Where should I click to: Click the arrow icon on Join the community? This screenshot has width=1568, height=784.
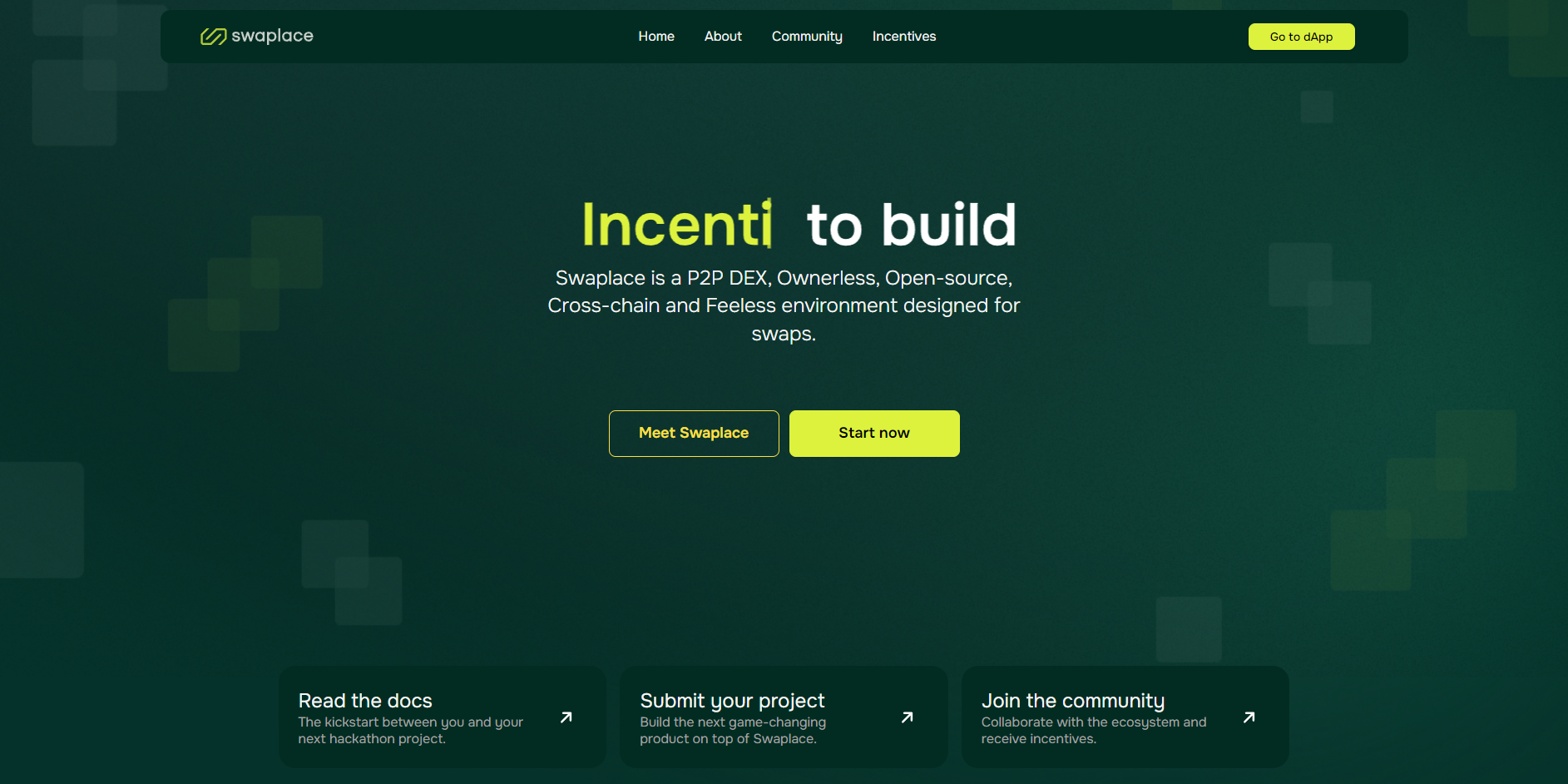[x=1249, y=717]
